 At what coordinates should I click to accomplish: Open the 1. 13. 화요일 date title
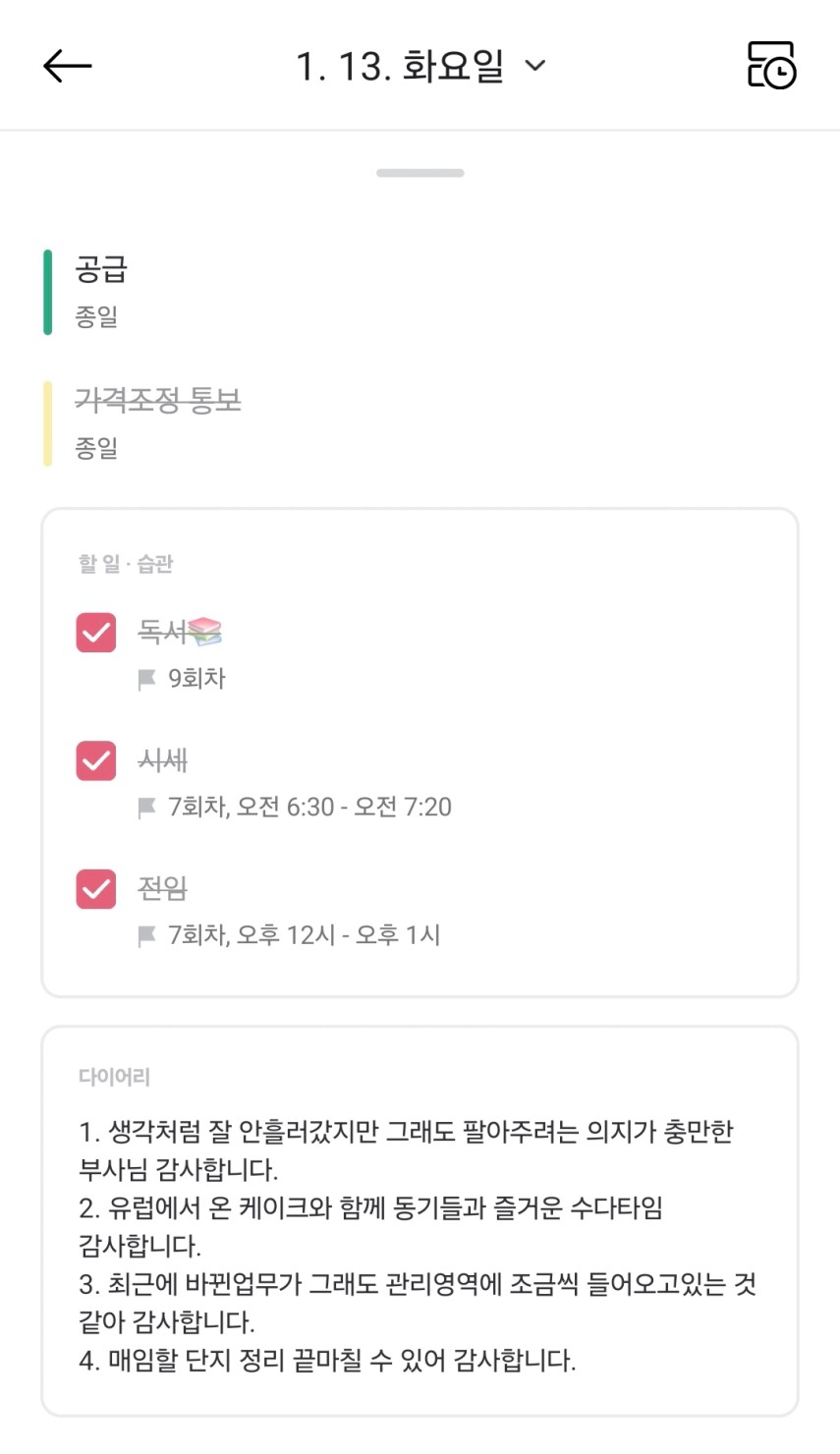click(400, 66)
